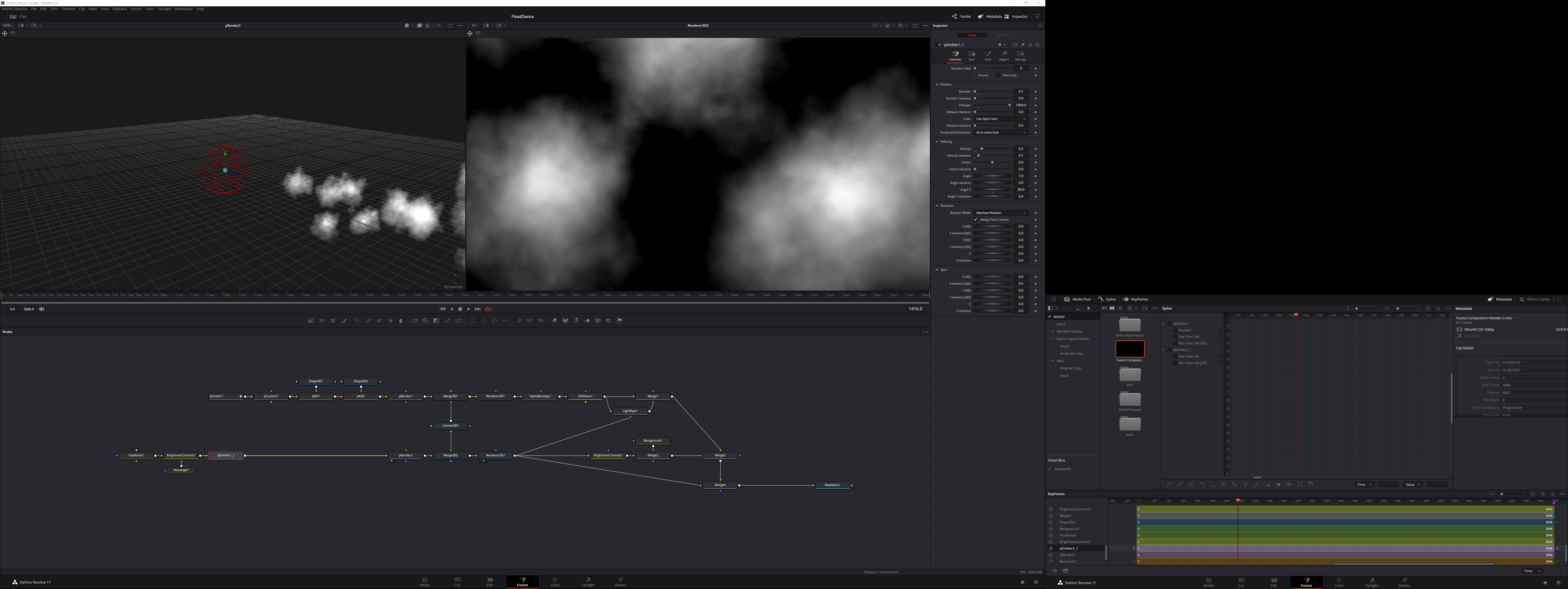The width and height of the screenshot is (1568, 589).
Task: Switch media pool to list view
Action: [1120, 308]
